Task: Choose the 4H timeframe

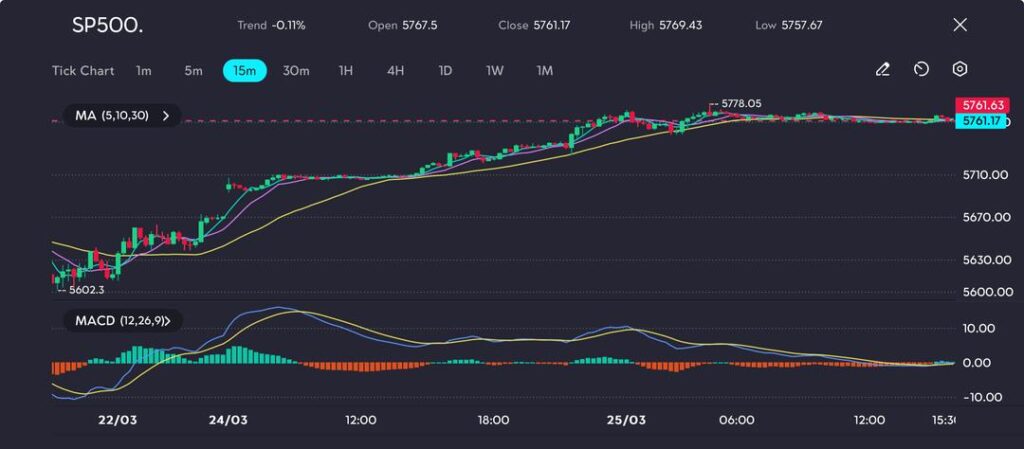Action: coord(396,71)
